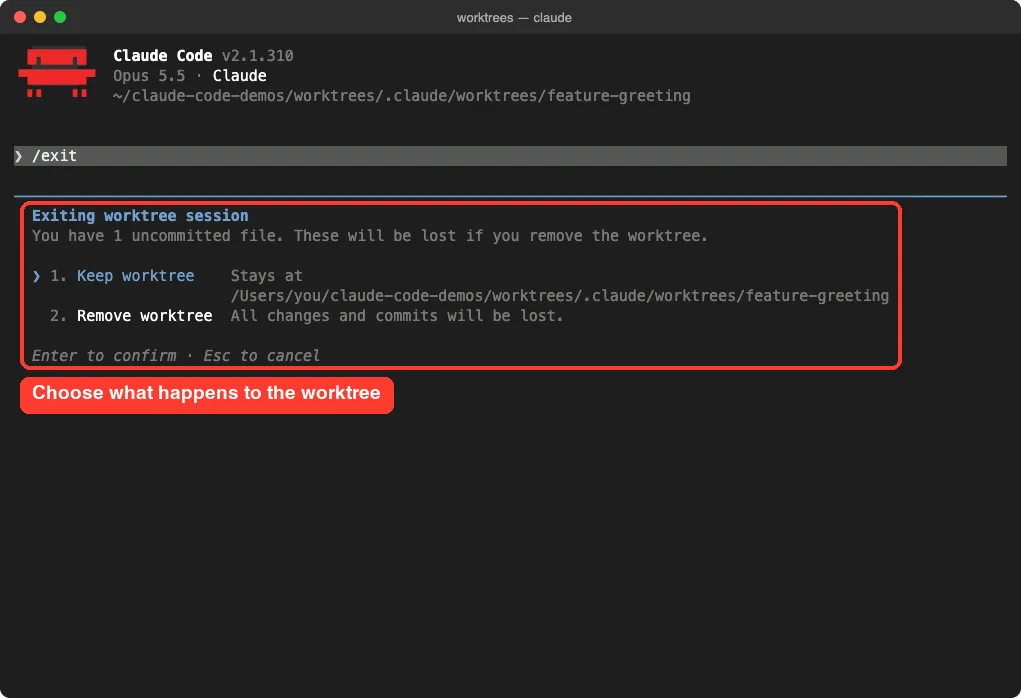
Task: Maximize the window using the green button
Action: (x=60, y=17)
